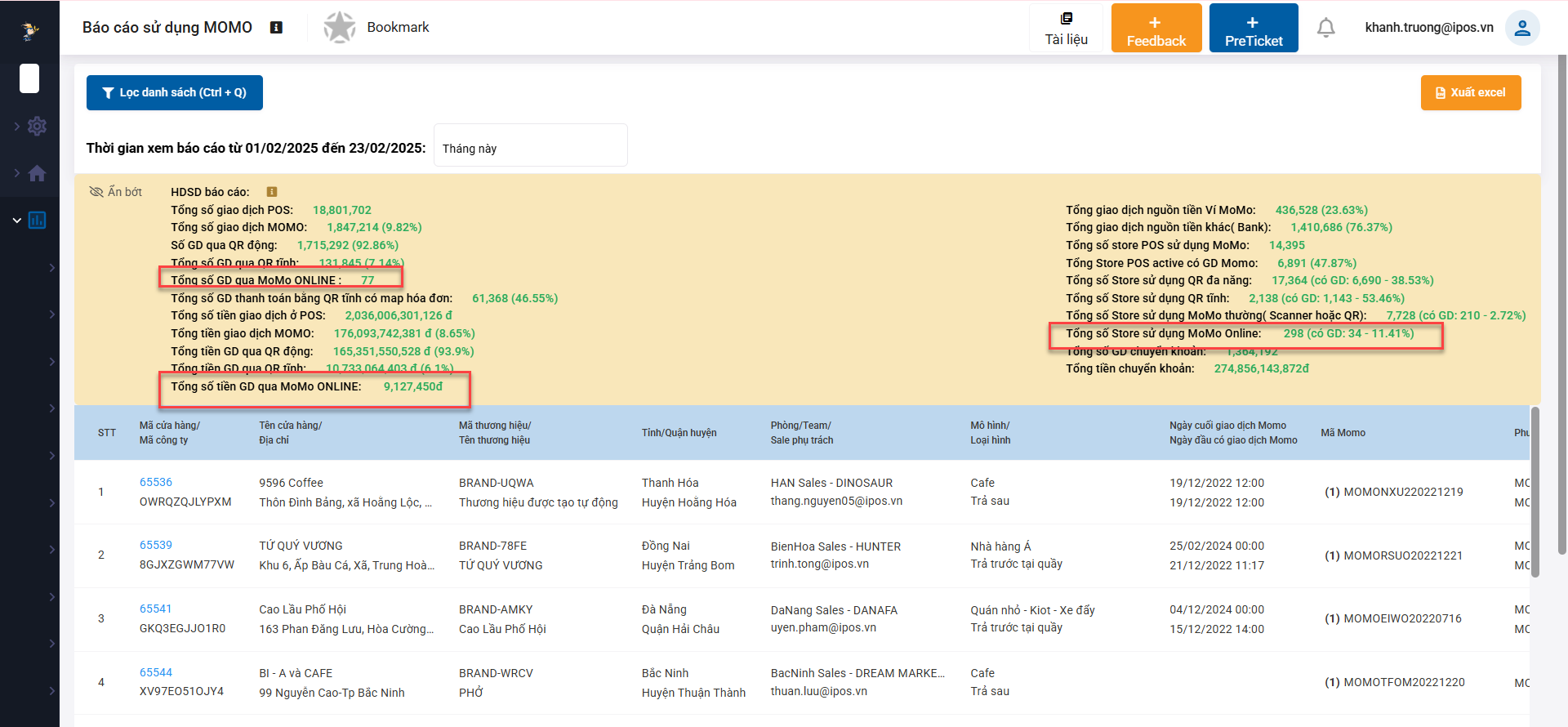Click the khanh.truong@ipos.vn account email

(x=1429, y=28)
